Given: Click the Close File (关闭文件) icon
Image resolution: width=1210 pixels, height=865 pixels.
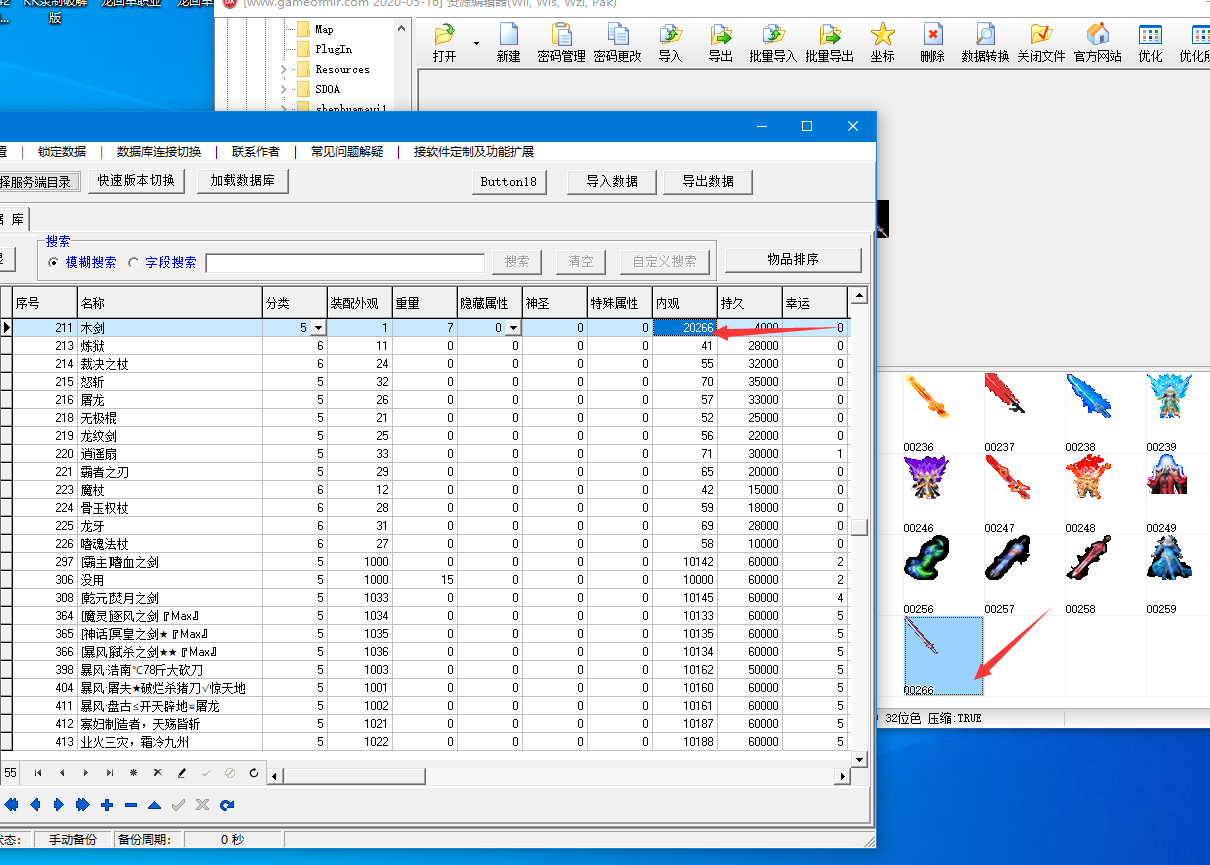Looking at the screenshot, I should (1041, 44).
